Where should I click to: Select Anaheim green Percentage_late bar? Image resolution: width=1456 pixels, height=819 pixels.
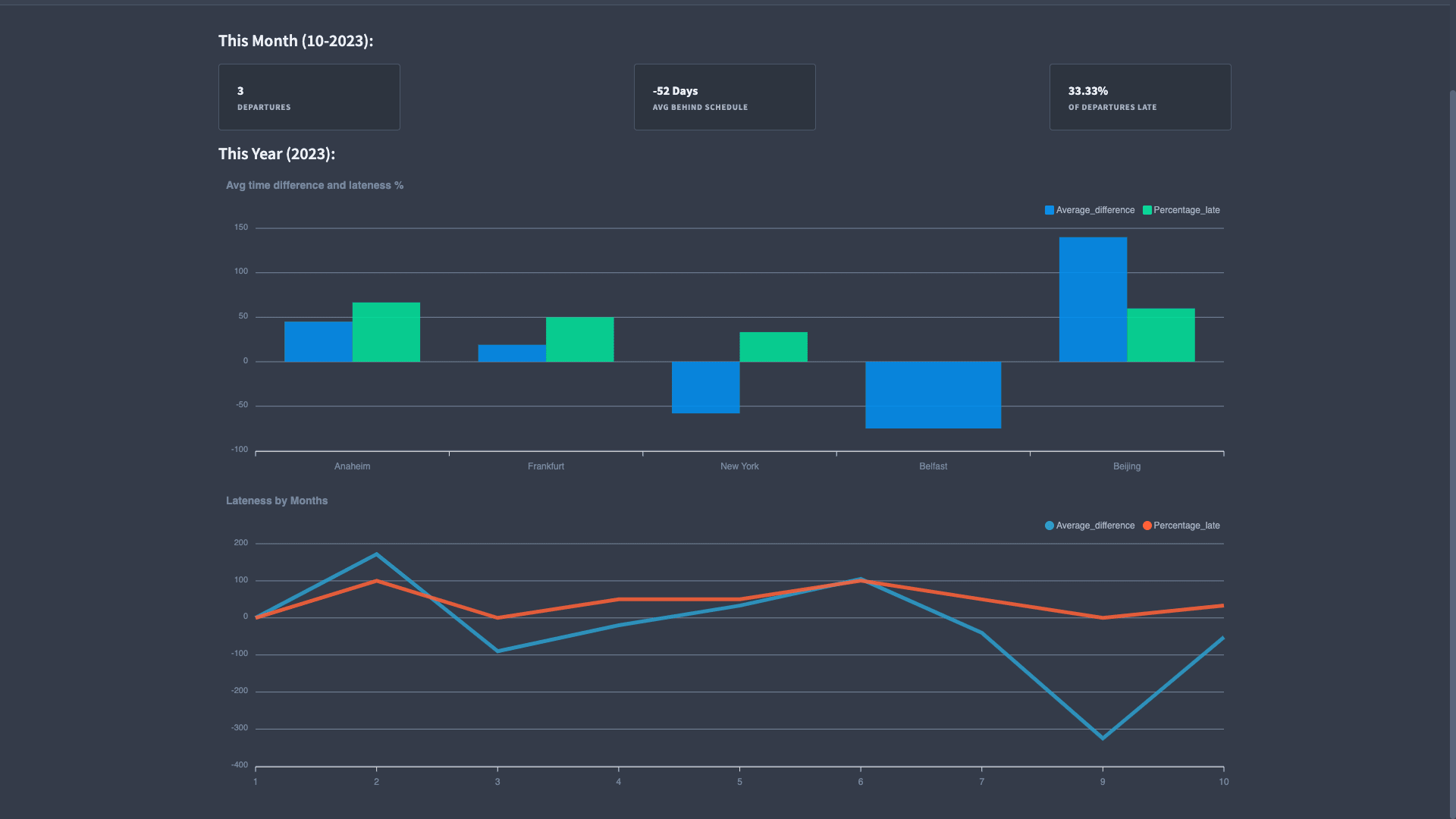(386, 332)
